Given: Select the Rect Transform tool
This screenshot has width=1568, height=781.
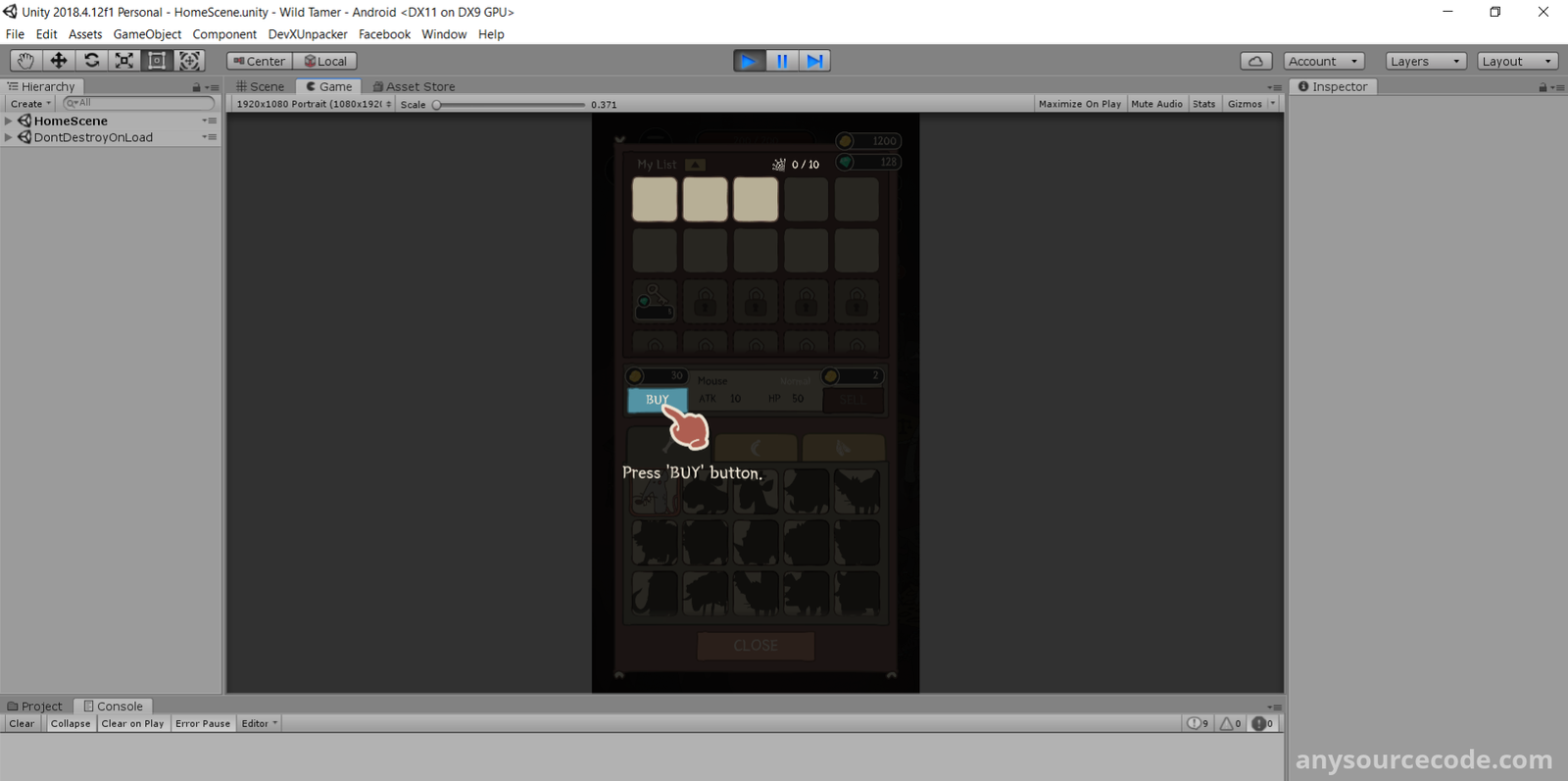Looking at the screenshot, I should (157, 61).
